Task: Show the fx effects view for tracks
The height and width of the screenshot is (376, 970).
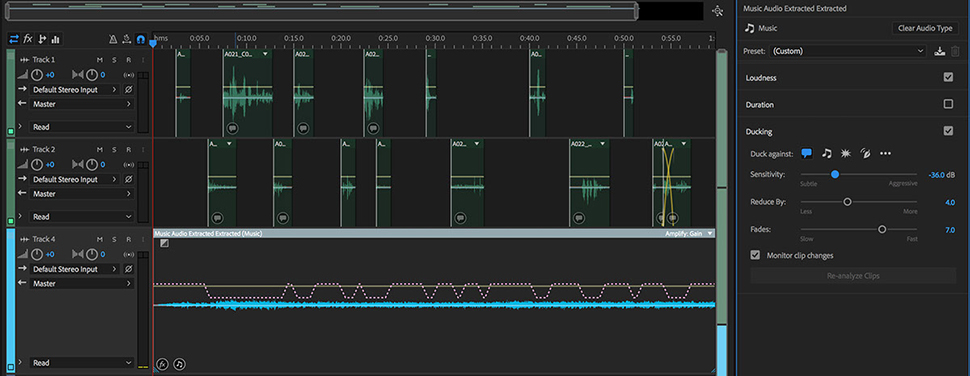Action: click(28, 39)
